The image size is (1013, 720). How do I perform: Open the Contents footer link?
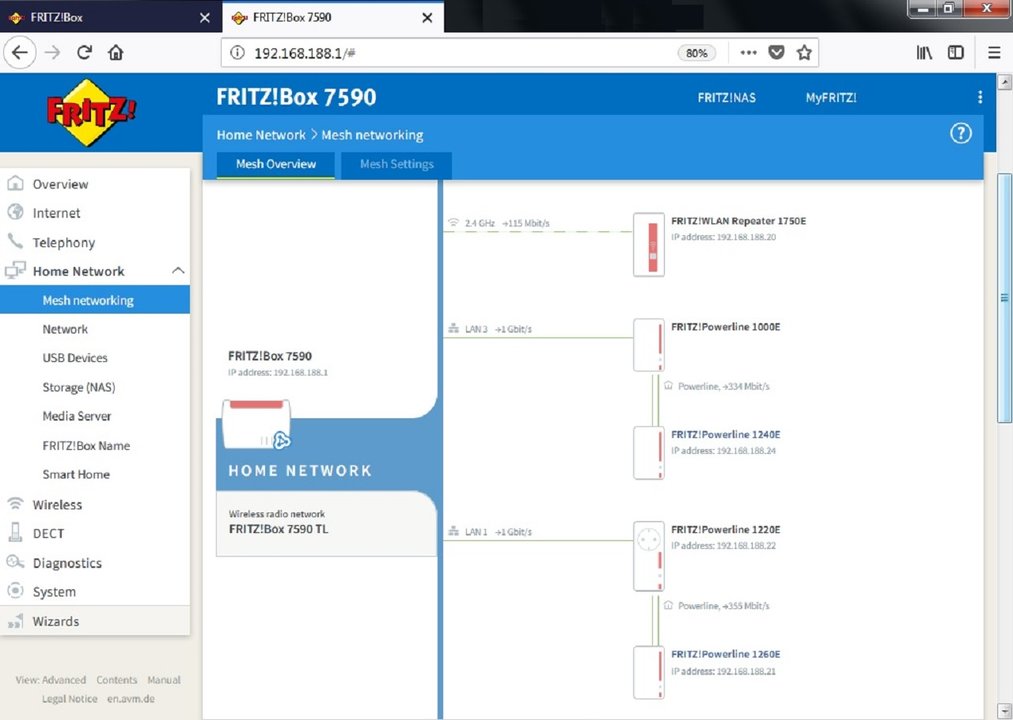117,680
